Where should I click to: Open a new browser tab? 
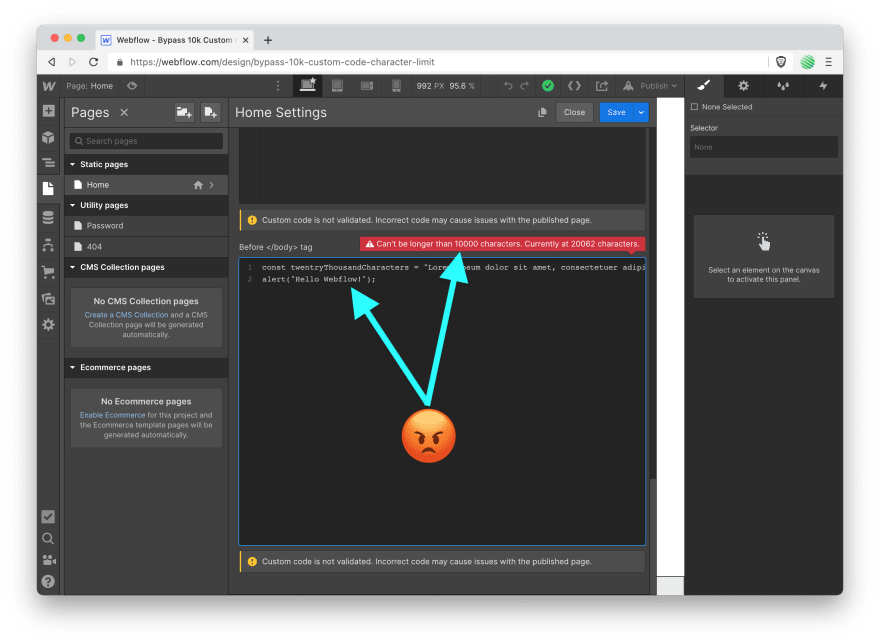click(x=268, y=40)
